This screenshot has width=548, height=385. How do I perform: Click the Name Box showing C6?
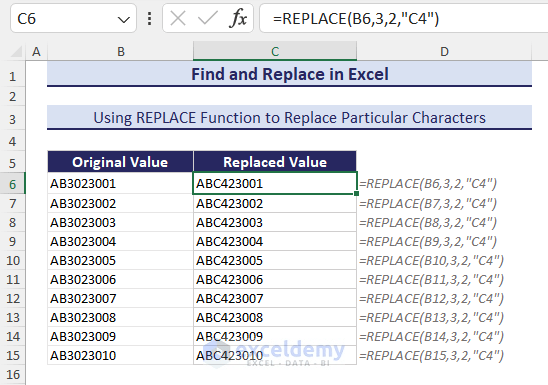(73, 18)
